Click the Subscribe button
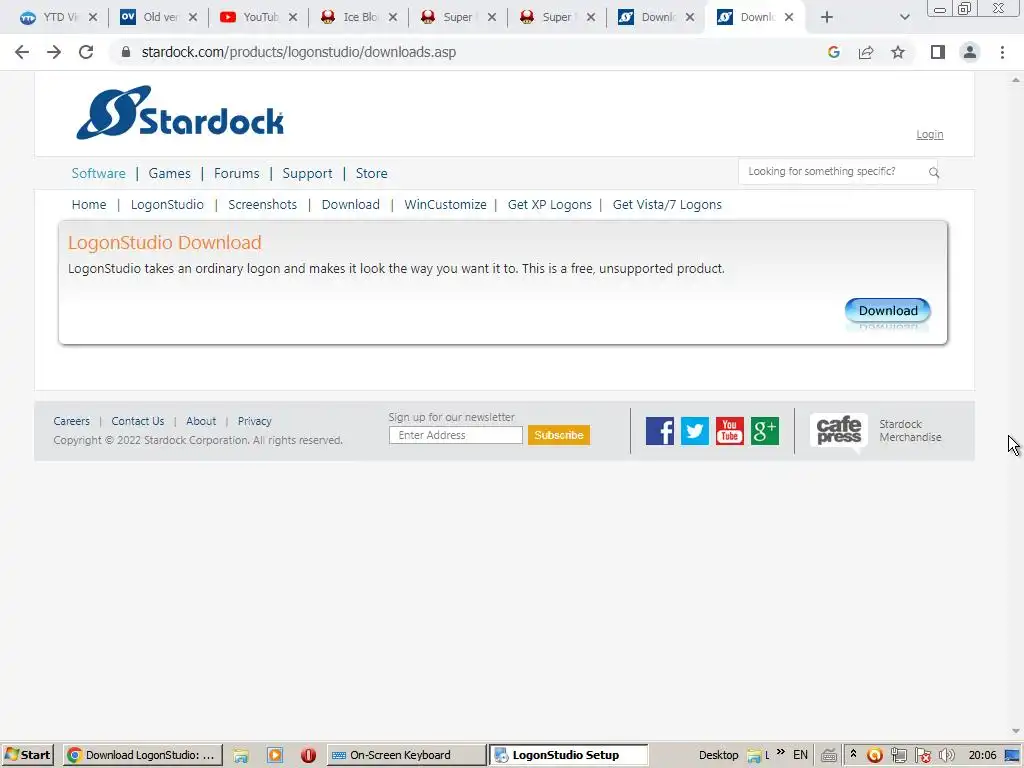The image size is (1024, 768). click(559, 435)
